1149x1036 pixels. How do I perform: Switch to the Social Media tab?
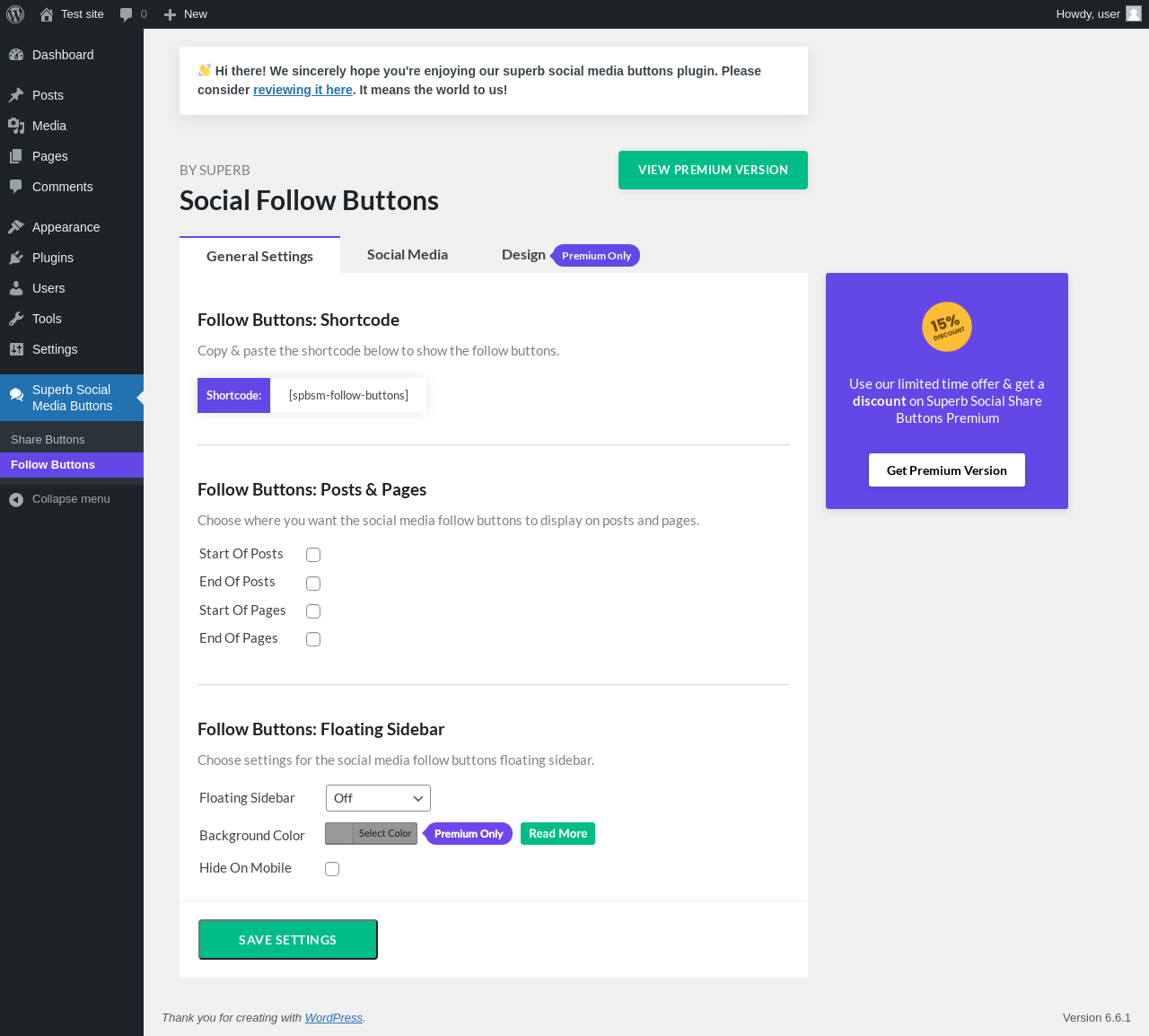[x=408, y=254]
